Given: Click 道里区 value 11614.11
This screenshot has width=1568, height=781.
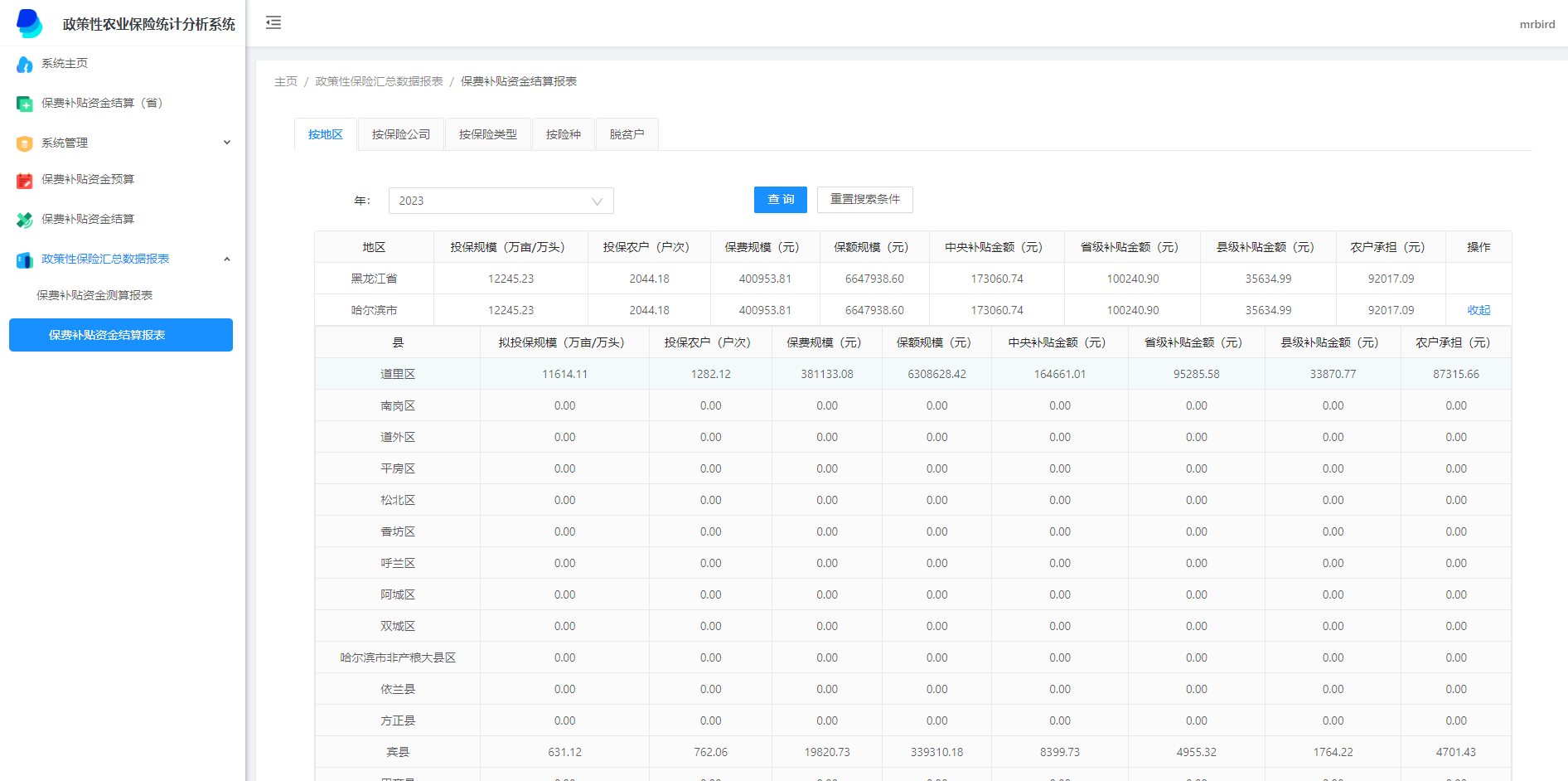Looking at the screenshot, I should click(565, 374).
